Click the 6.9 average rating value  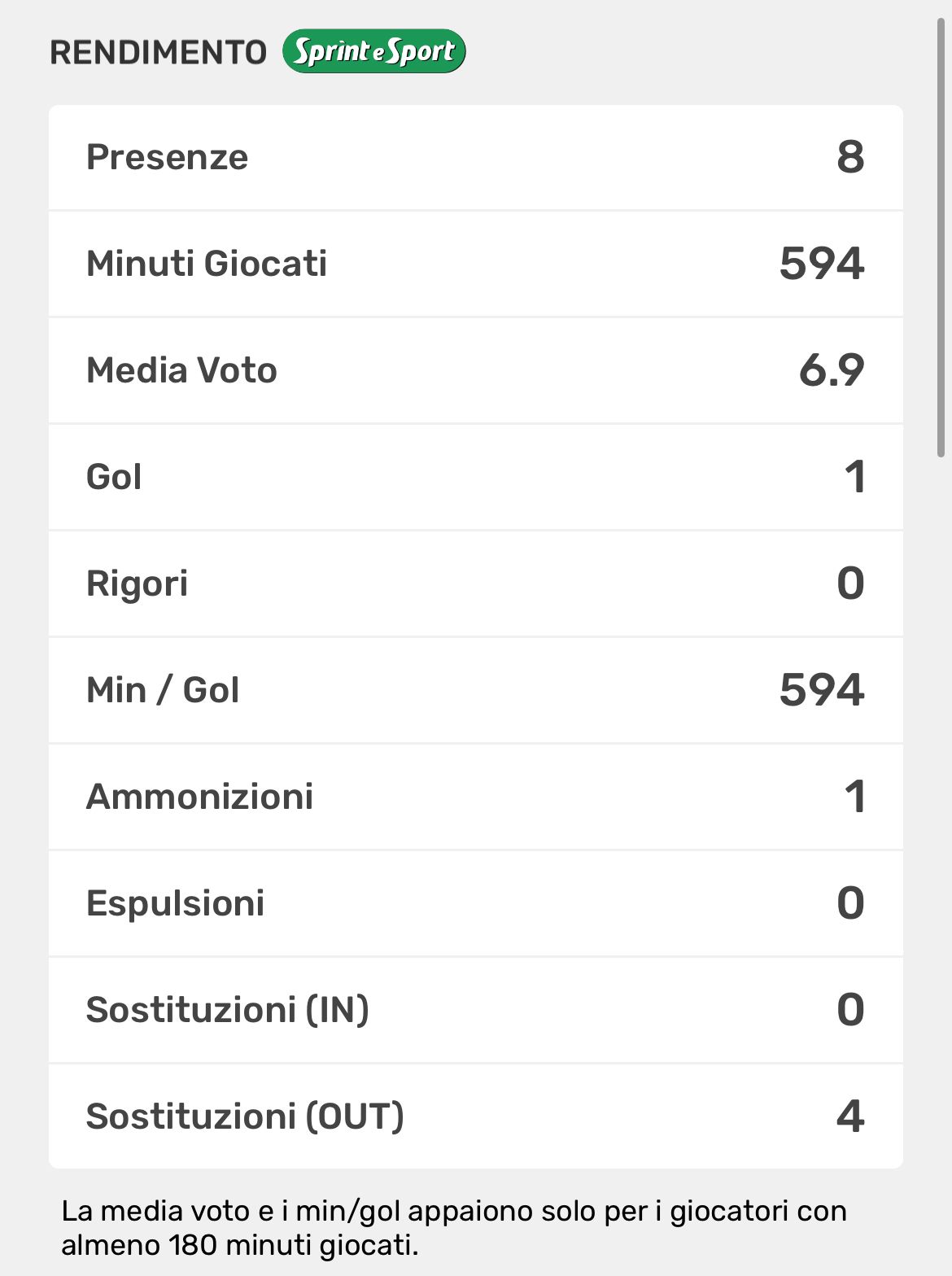point(831,370)
